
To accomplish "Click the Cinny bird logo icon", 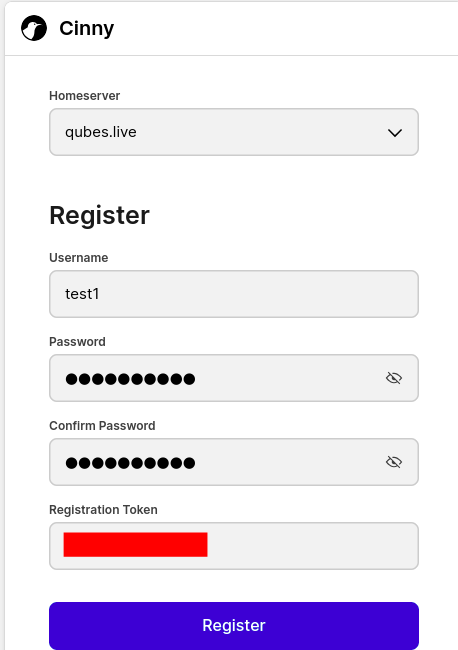I will point(34,28).
